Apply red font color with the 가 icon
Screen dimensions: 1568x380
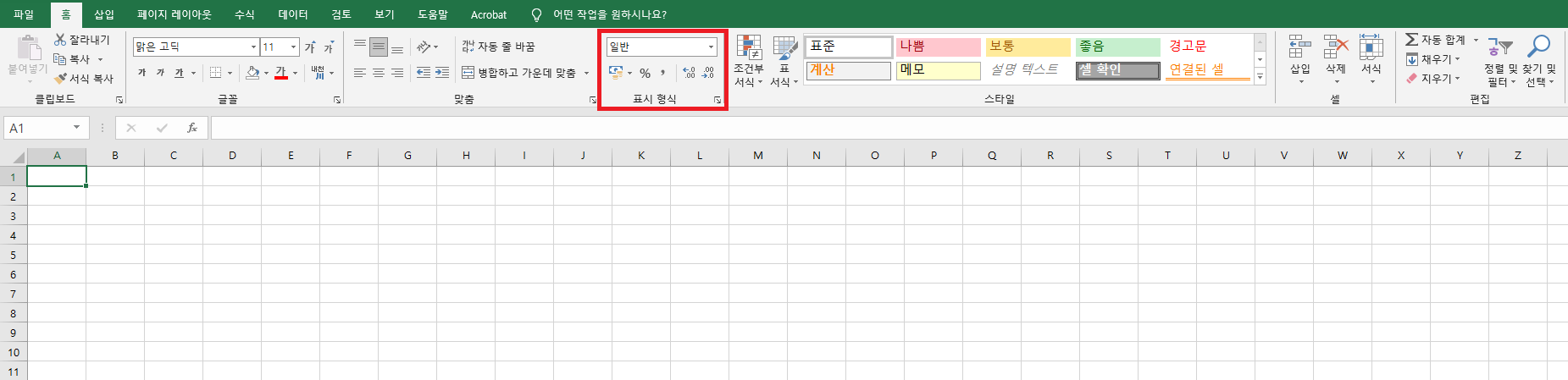[281, 73]
